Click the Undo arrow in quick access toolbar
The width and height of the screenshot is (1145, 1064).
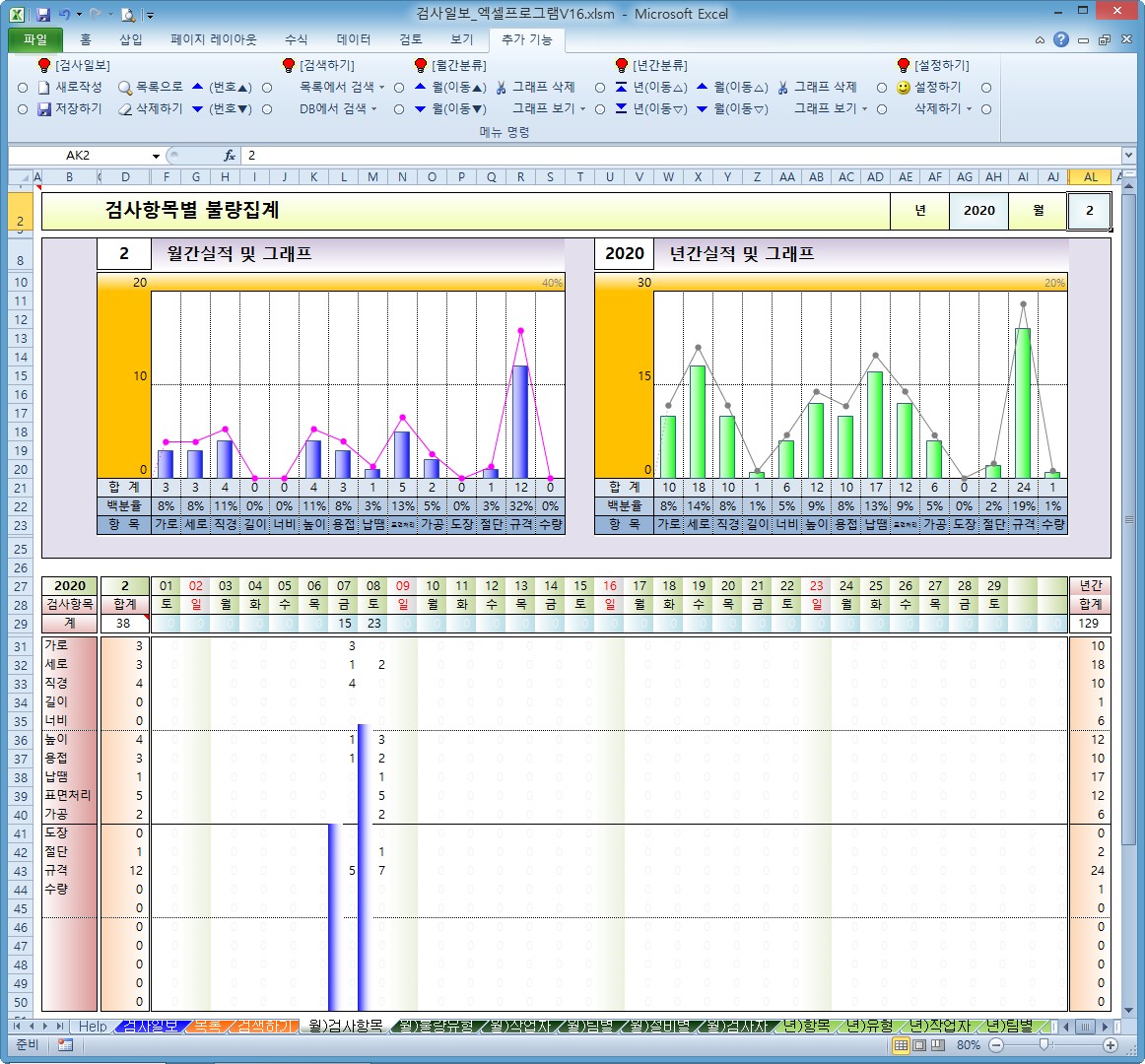point(64,14)
